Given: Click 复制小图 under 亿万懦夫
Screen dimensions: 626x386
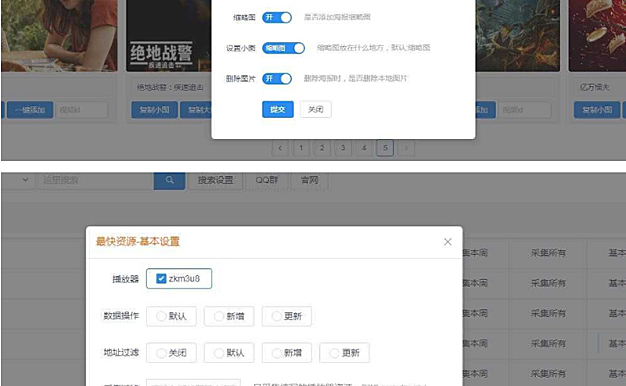Looking at the screenshot, I should (x=597, y=110).
